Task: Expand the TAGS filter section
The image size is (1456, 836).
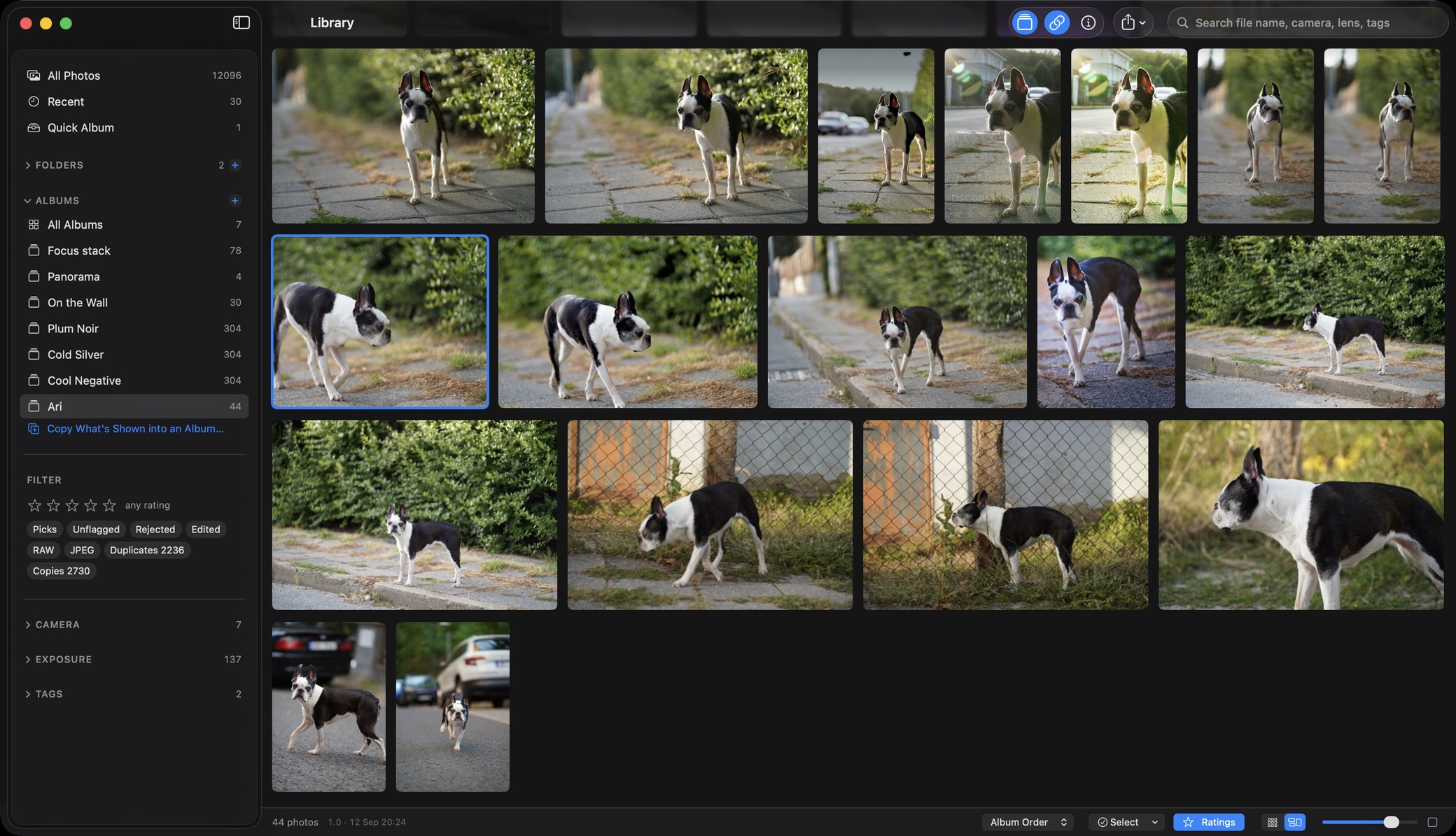Action: coord(28,694)
